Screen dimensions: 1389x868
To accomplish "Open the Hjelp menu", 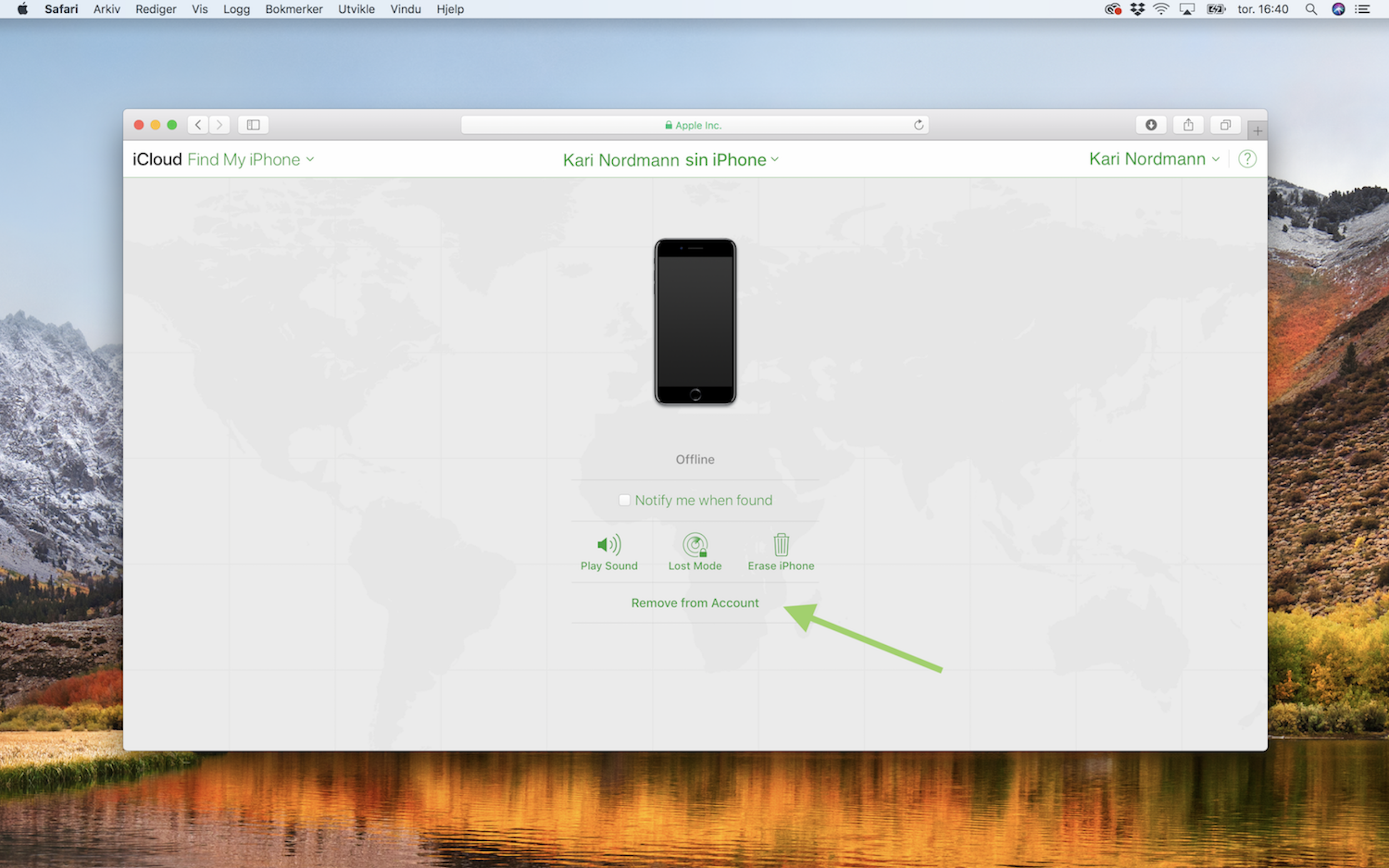I will coord(449,9).
